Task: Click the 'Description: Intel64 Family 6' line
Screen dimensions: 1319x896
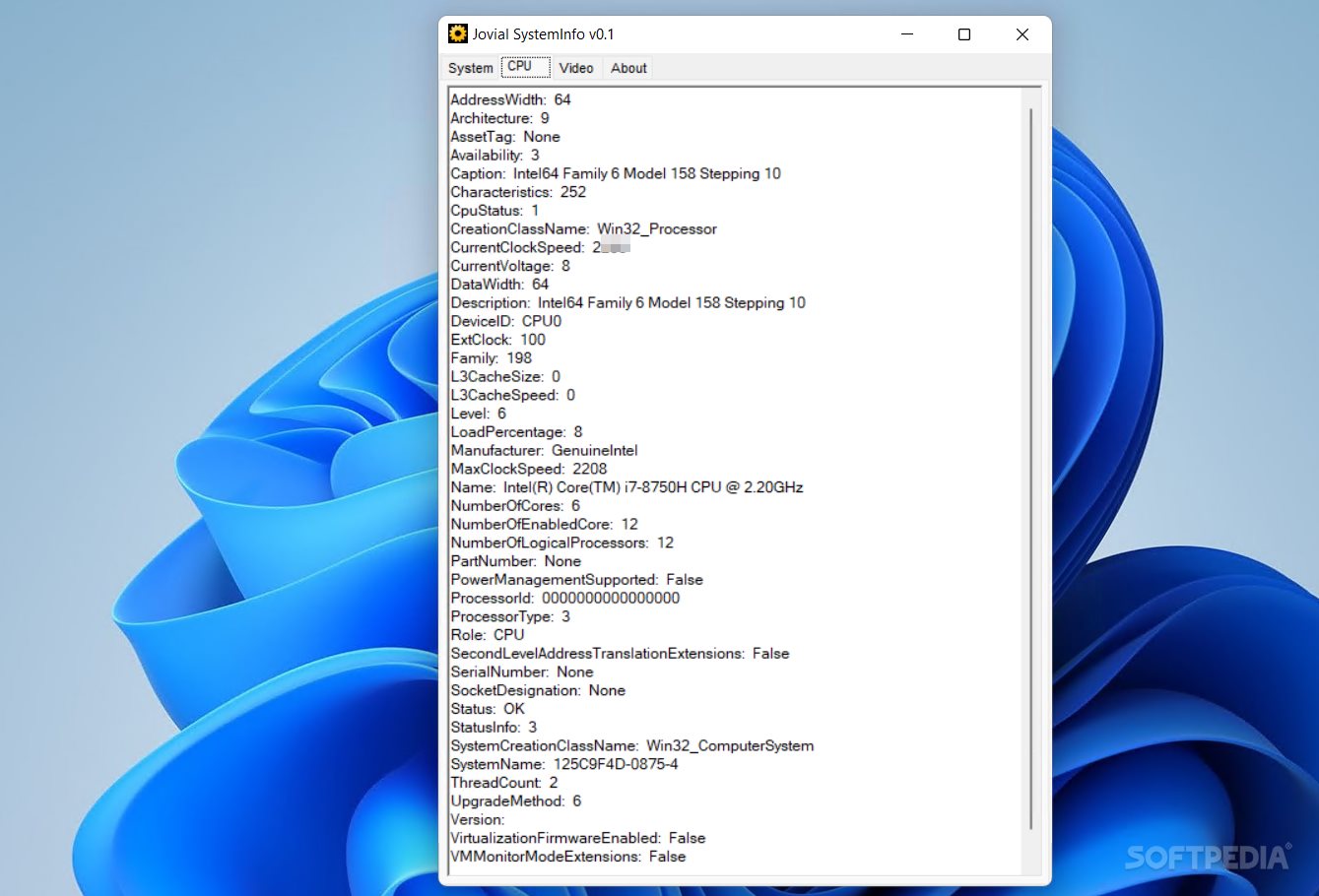Action: pyautogui.click(x=627, y=303)
